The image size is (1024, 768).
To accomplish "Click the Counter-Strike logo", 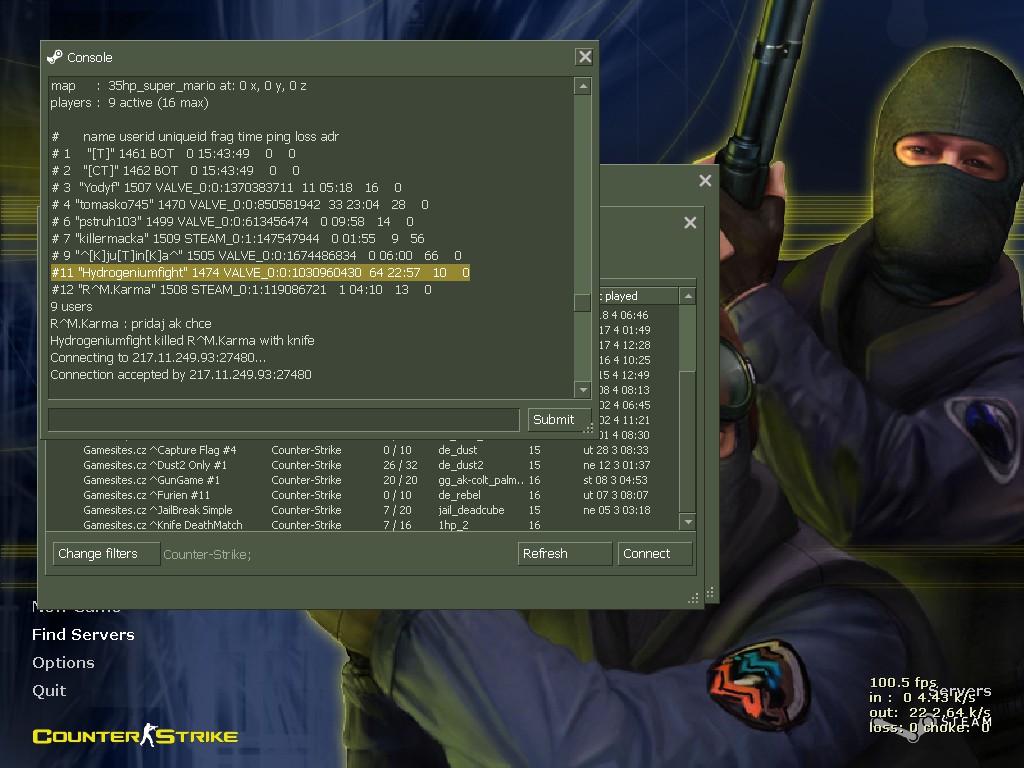I will pyautogui.click(x=135, y=736).
